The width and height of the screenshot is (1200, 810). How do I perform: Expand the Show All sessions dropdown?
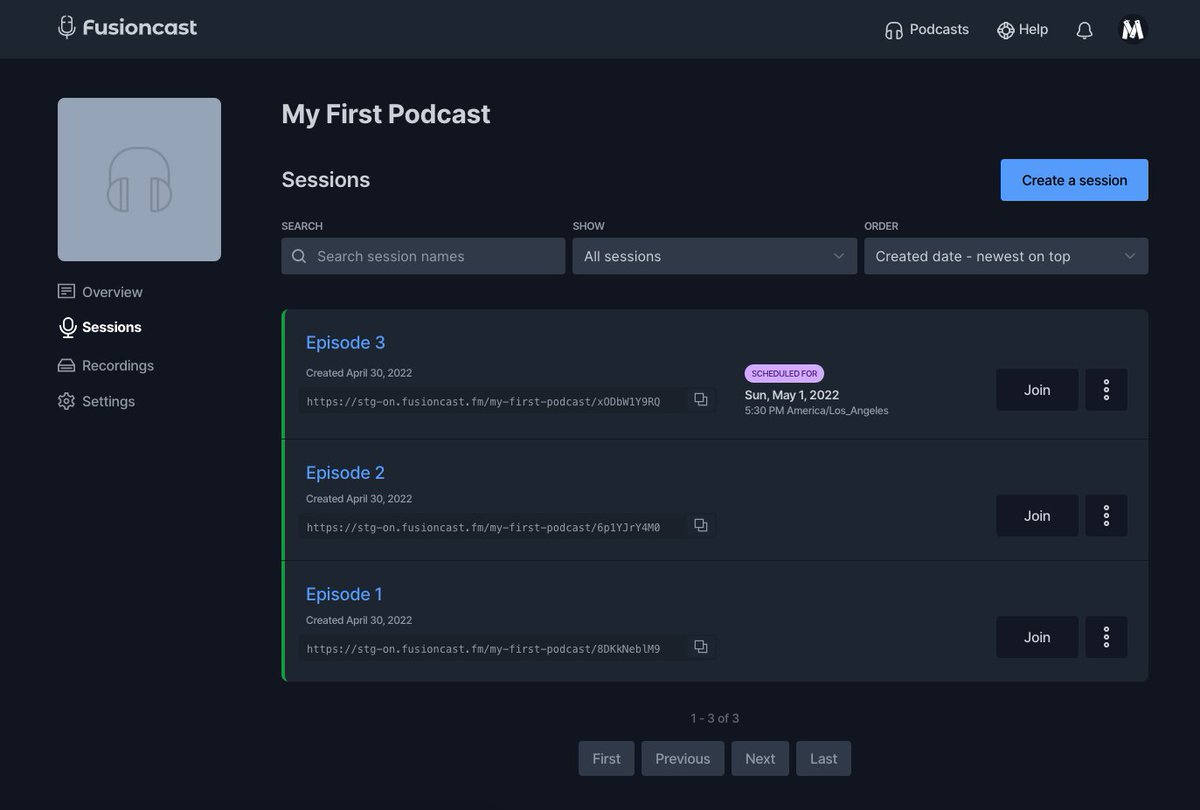[x=714, y=256]
